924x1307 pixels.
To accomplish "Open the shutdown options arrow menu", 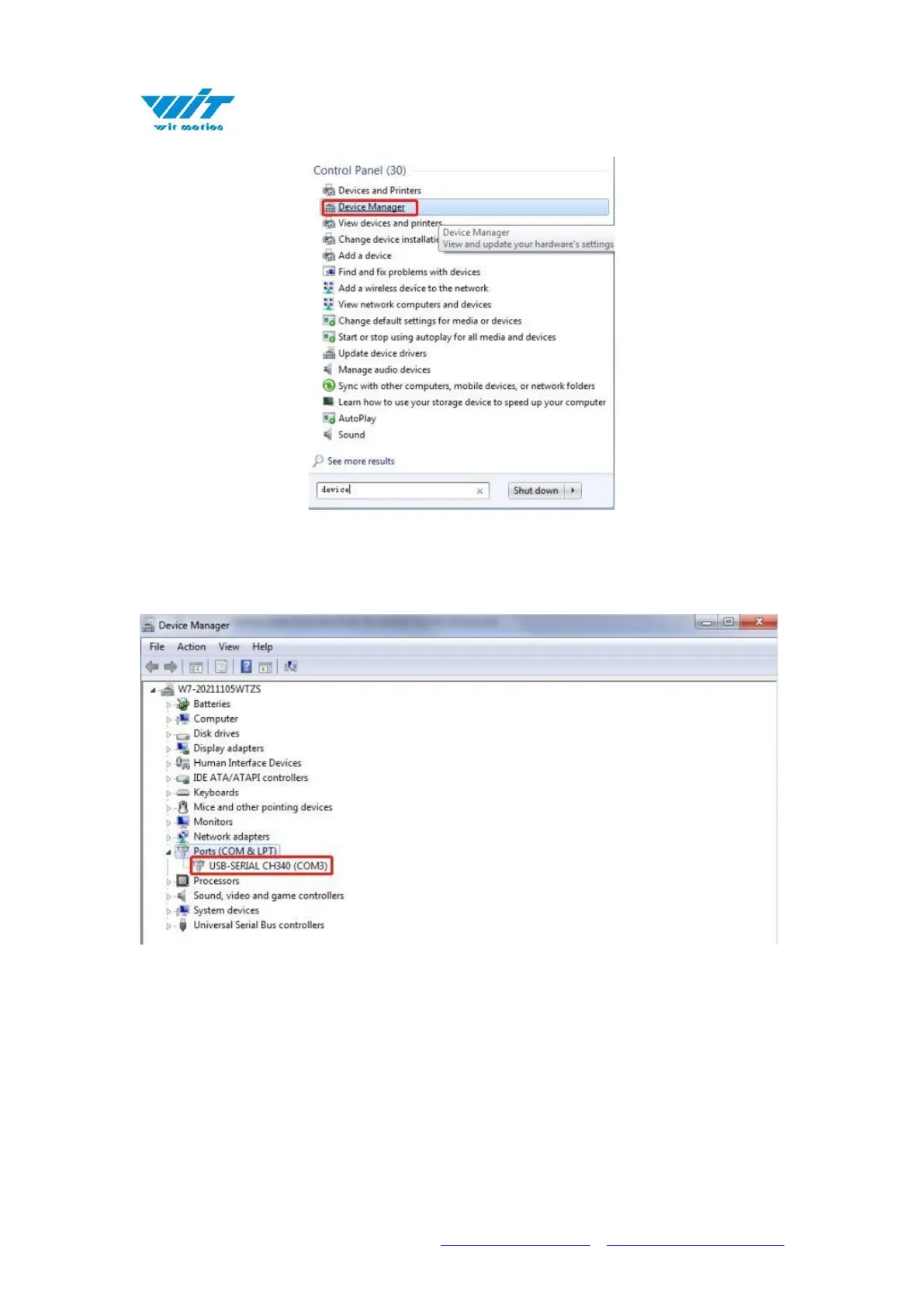I will pos(573,491).
